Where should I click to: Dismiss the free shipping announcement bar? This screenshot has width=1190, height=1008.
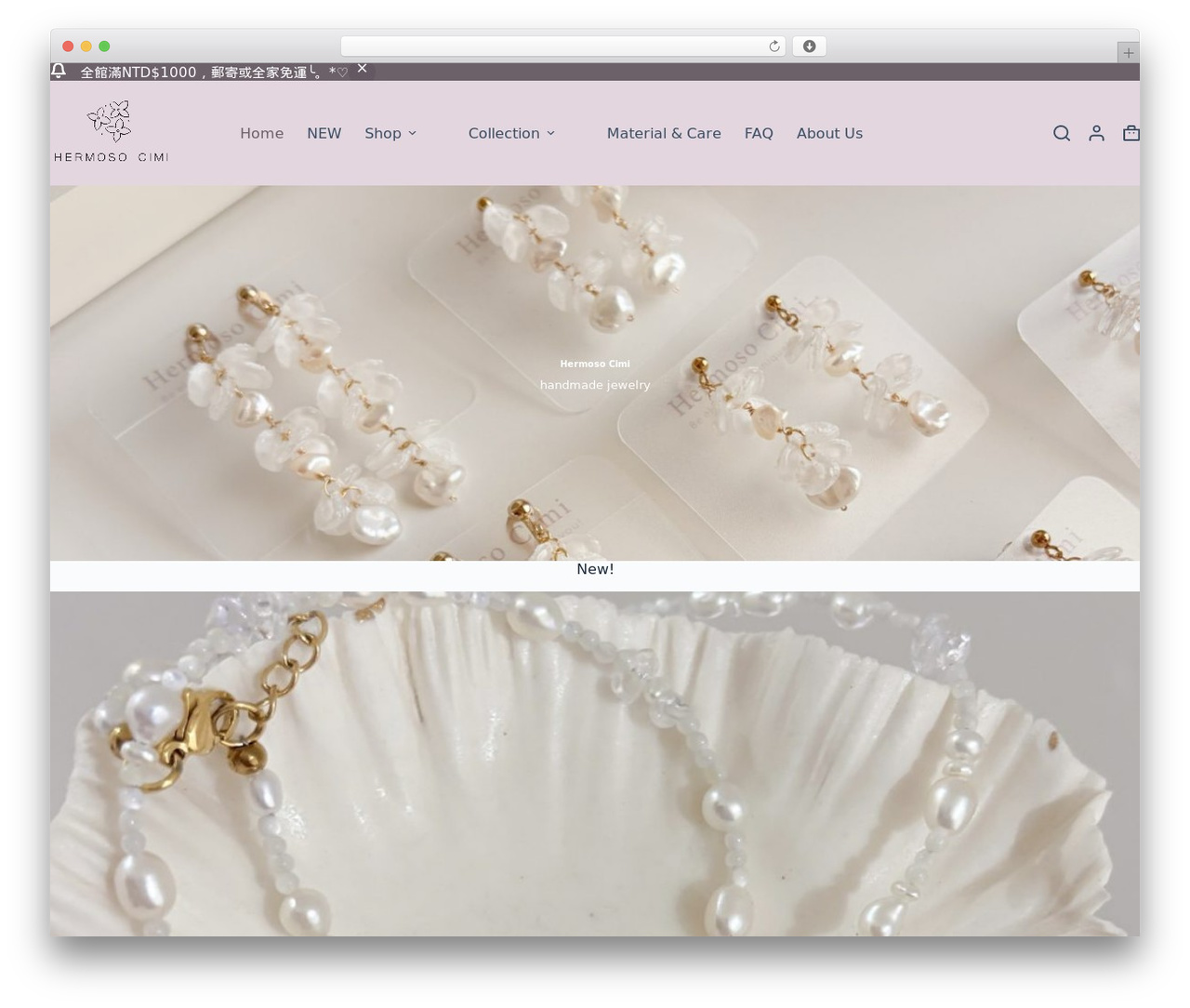click(x=362, y=69)
